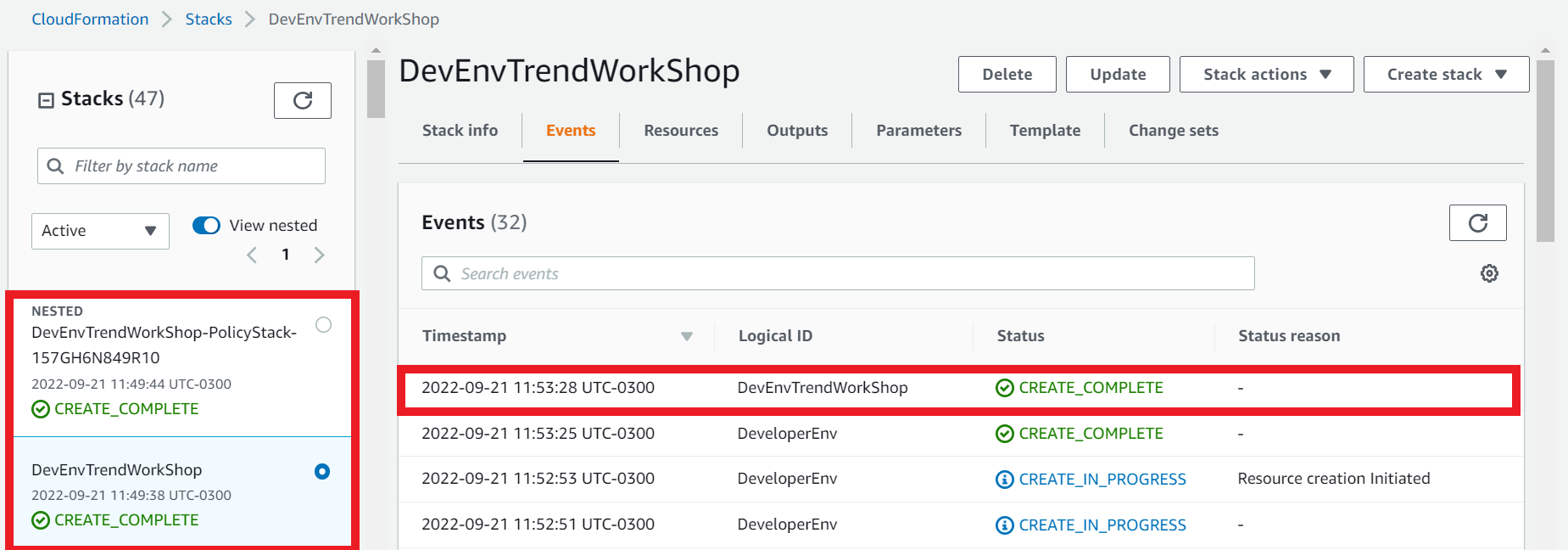
Task: Refresh the Stacks list
Action: 302,100
